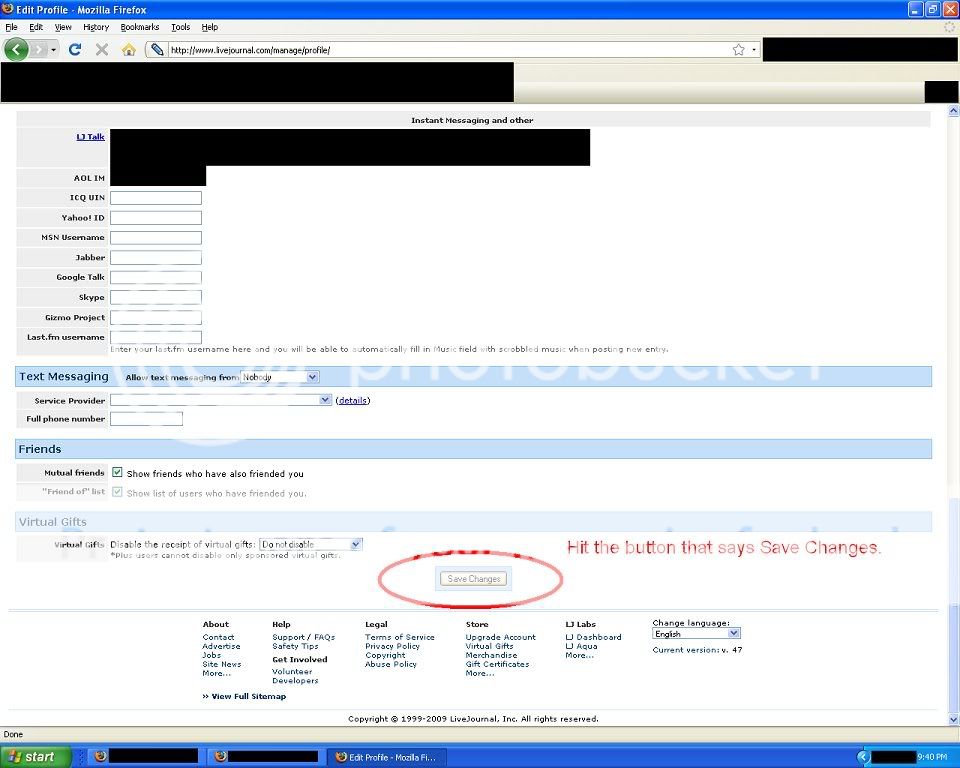Click the browser Back arrow button
Viewport: 960px width, 768px height.
[16, 49]
